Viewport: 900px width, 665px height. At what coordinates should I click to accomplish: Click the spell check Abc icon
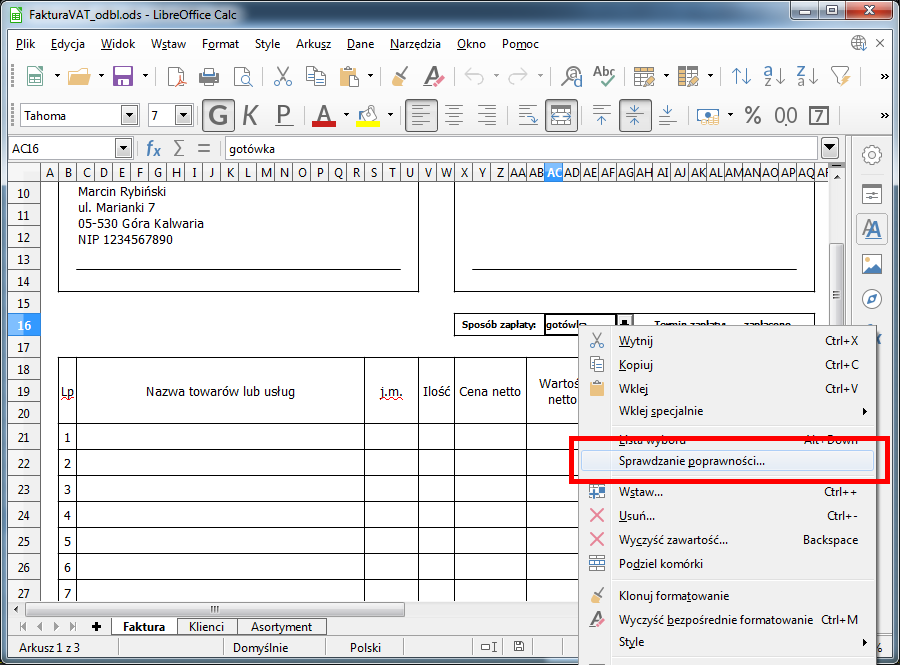pos(603,77)
